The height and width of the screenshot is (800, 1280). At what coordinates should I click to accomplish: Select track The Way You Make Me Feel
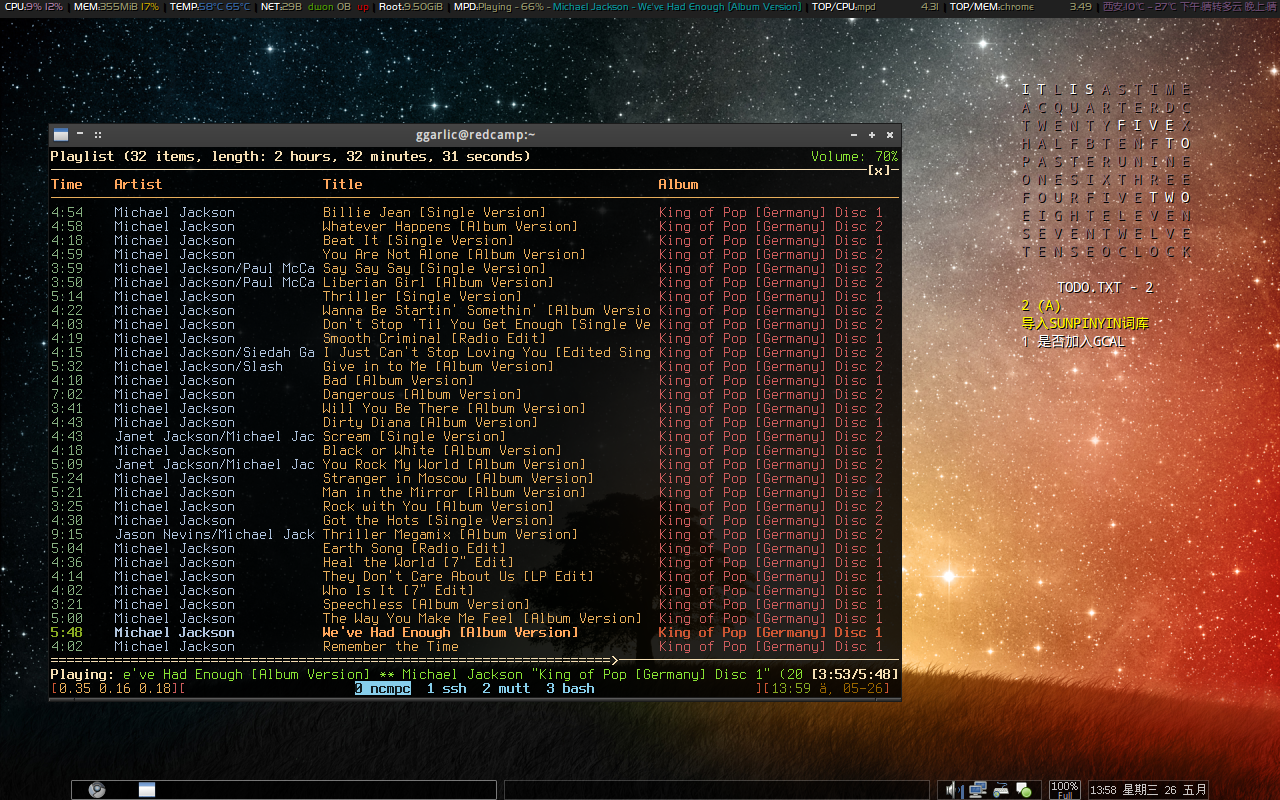482,618
